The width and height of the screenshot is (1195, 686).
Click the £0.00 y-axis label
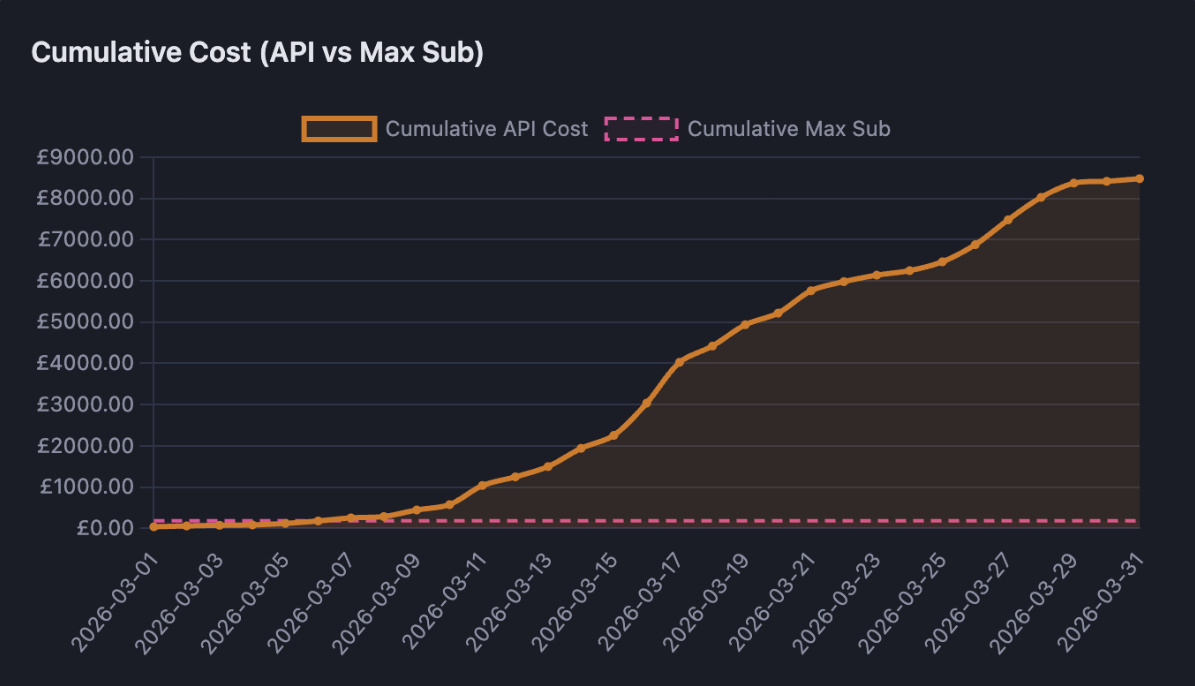tap(104, 528)
